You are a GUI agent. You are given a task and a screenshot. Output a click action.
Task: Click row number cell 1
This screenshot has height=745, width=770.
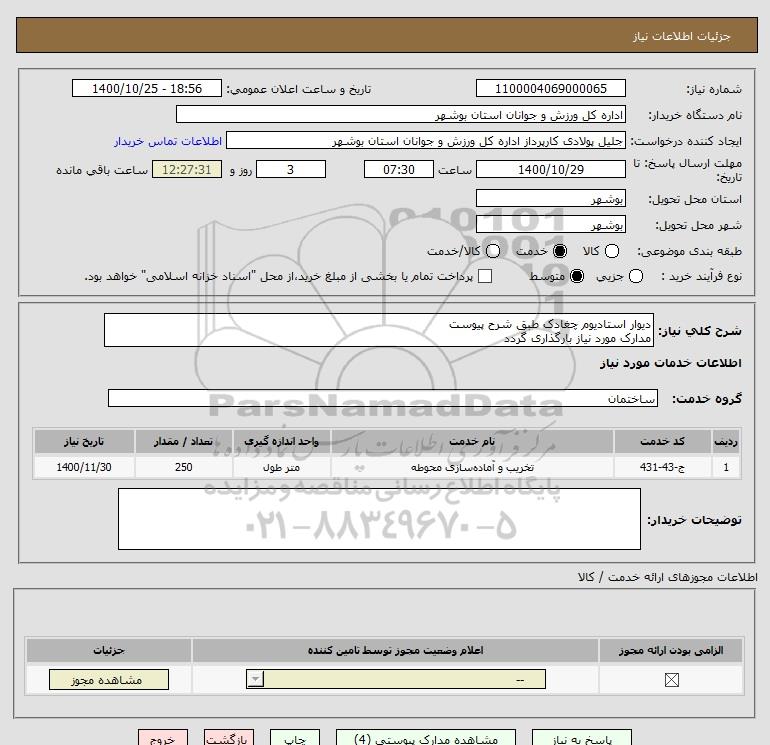[x=726, y=467]
